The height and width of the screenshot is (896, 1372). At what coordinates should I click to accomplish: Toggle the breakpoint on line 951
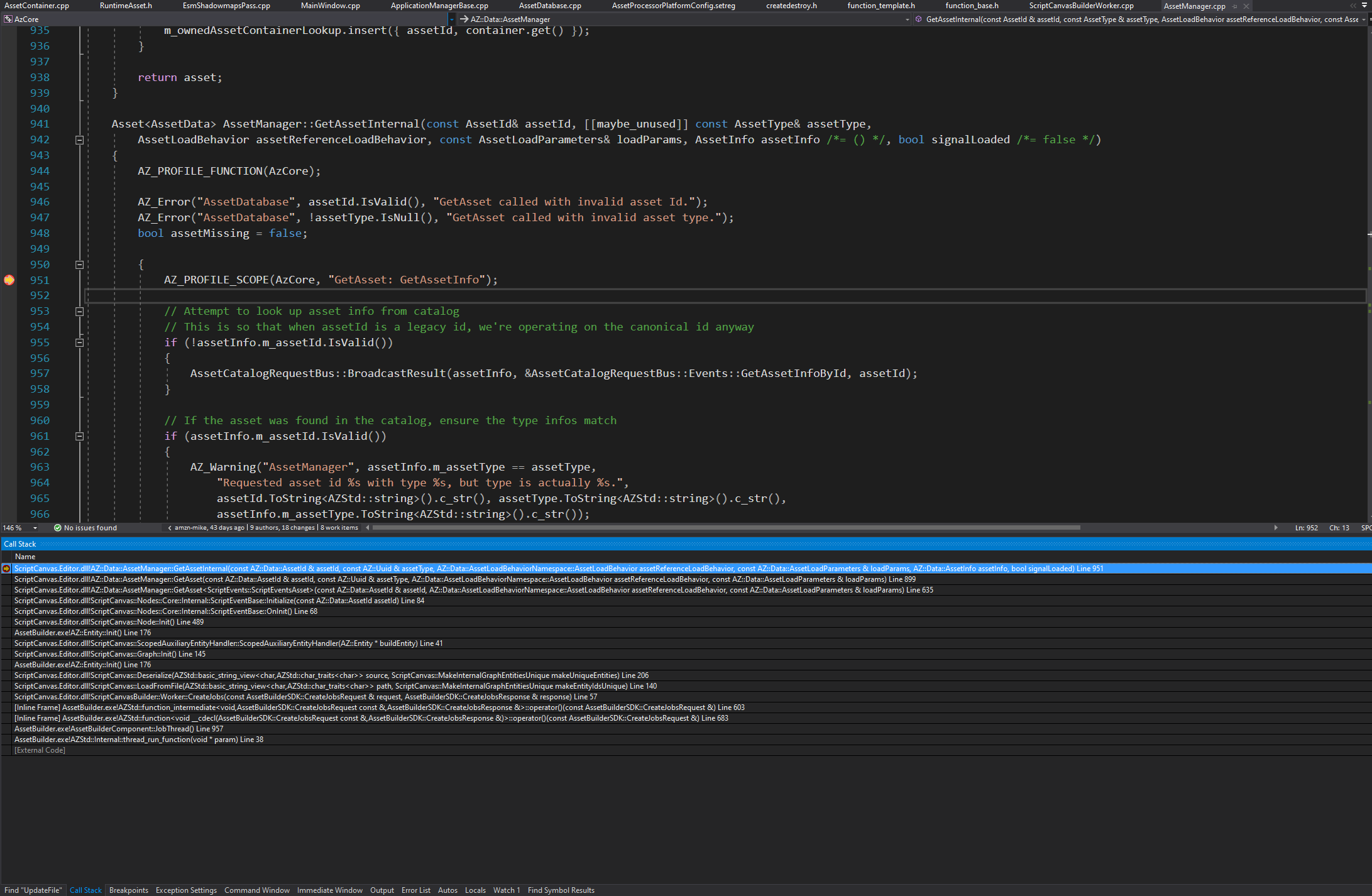coord(9,280)
